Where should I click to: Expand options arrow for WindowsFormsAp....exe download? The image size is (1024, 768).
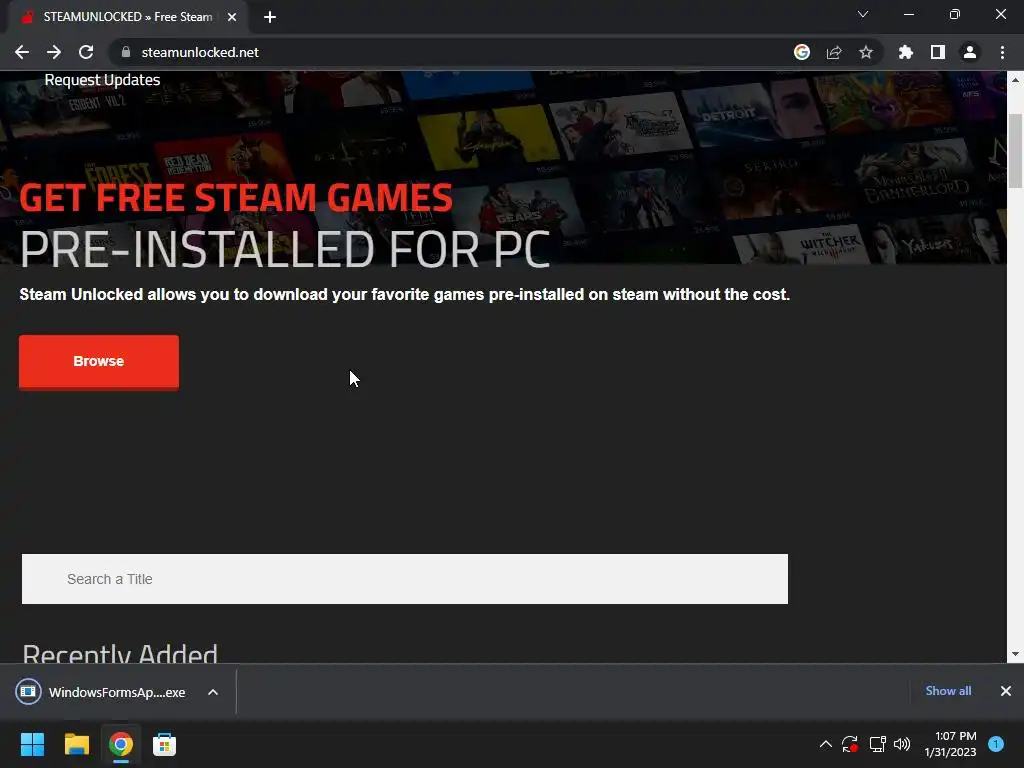(213, 692)
